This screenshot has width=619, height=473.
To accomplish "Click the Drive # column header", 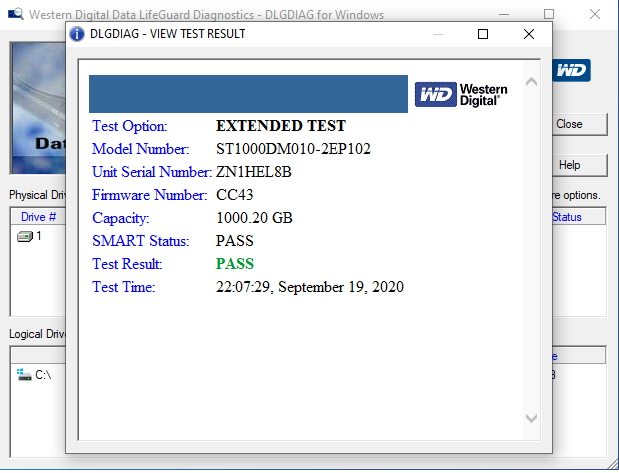I will 38,217.
